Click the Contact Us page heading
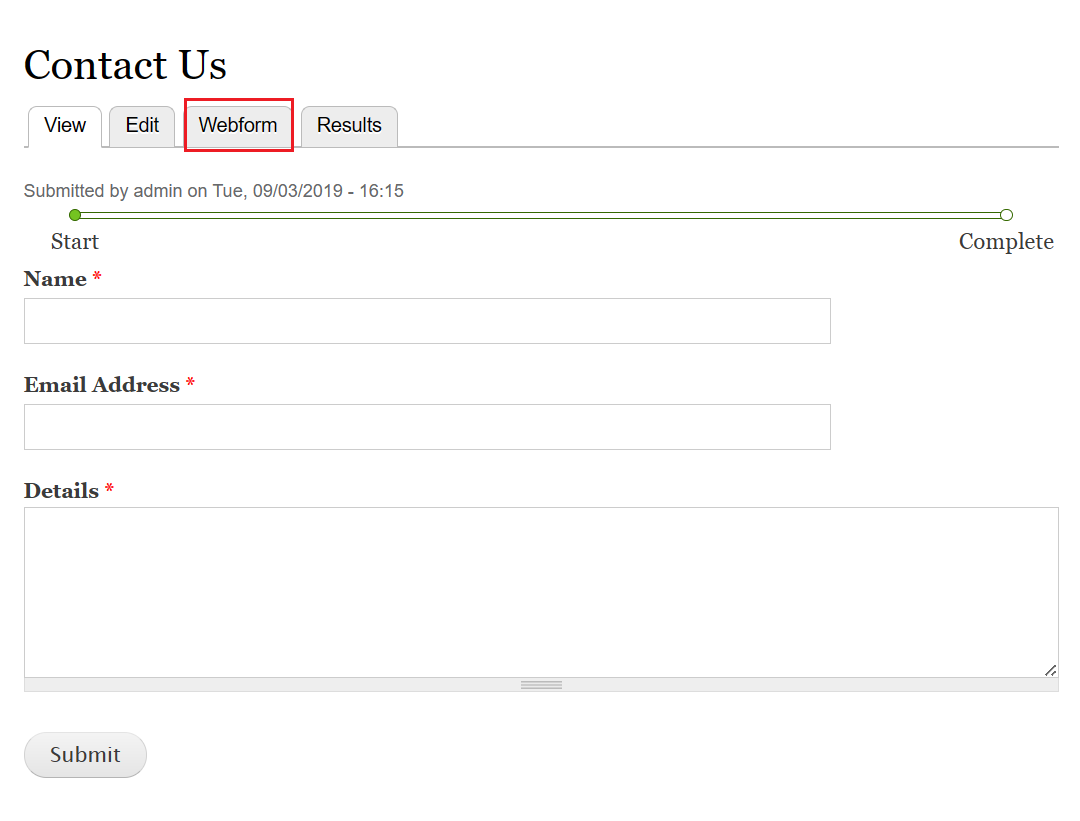The image size is (1080, 821). pyautogui.click(x=125, y=65)
